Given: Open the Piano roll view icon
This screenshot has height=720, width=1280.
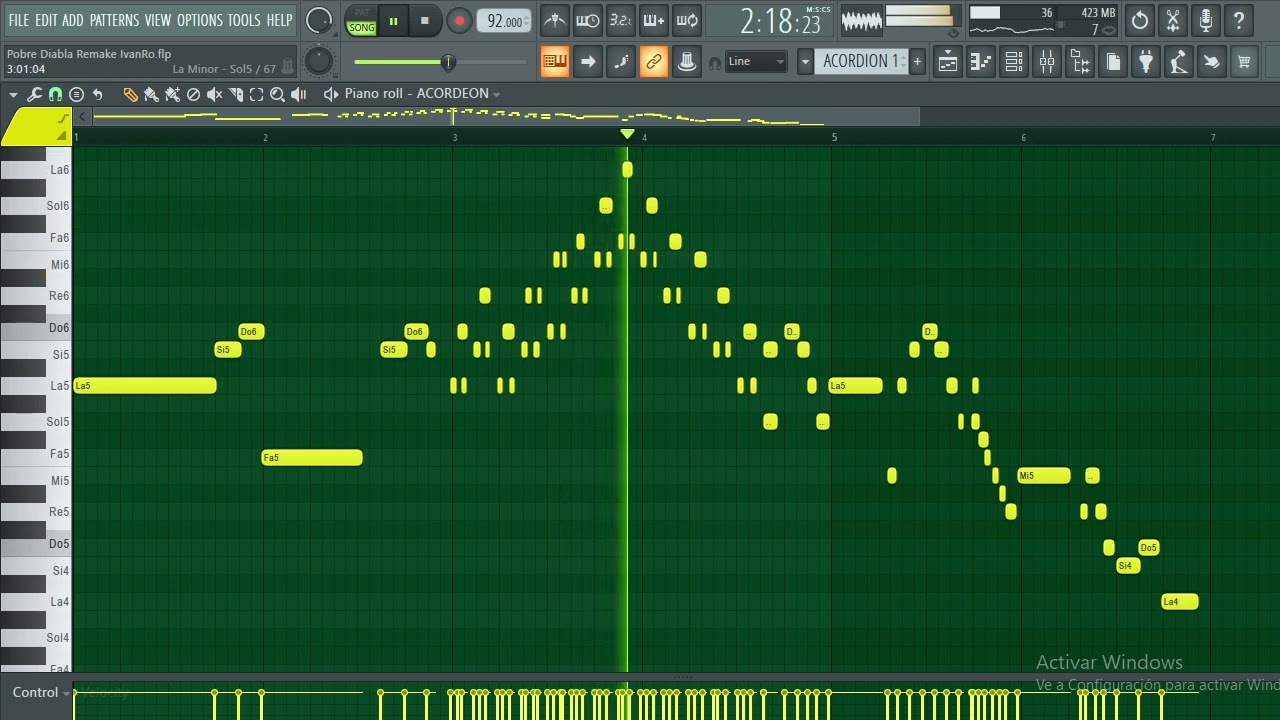Looking at the screenshot, I should tap(981, 62).
